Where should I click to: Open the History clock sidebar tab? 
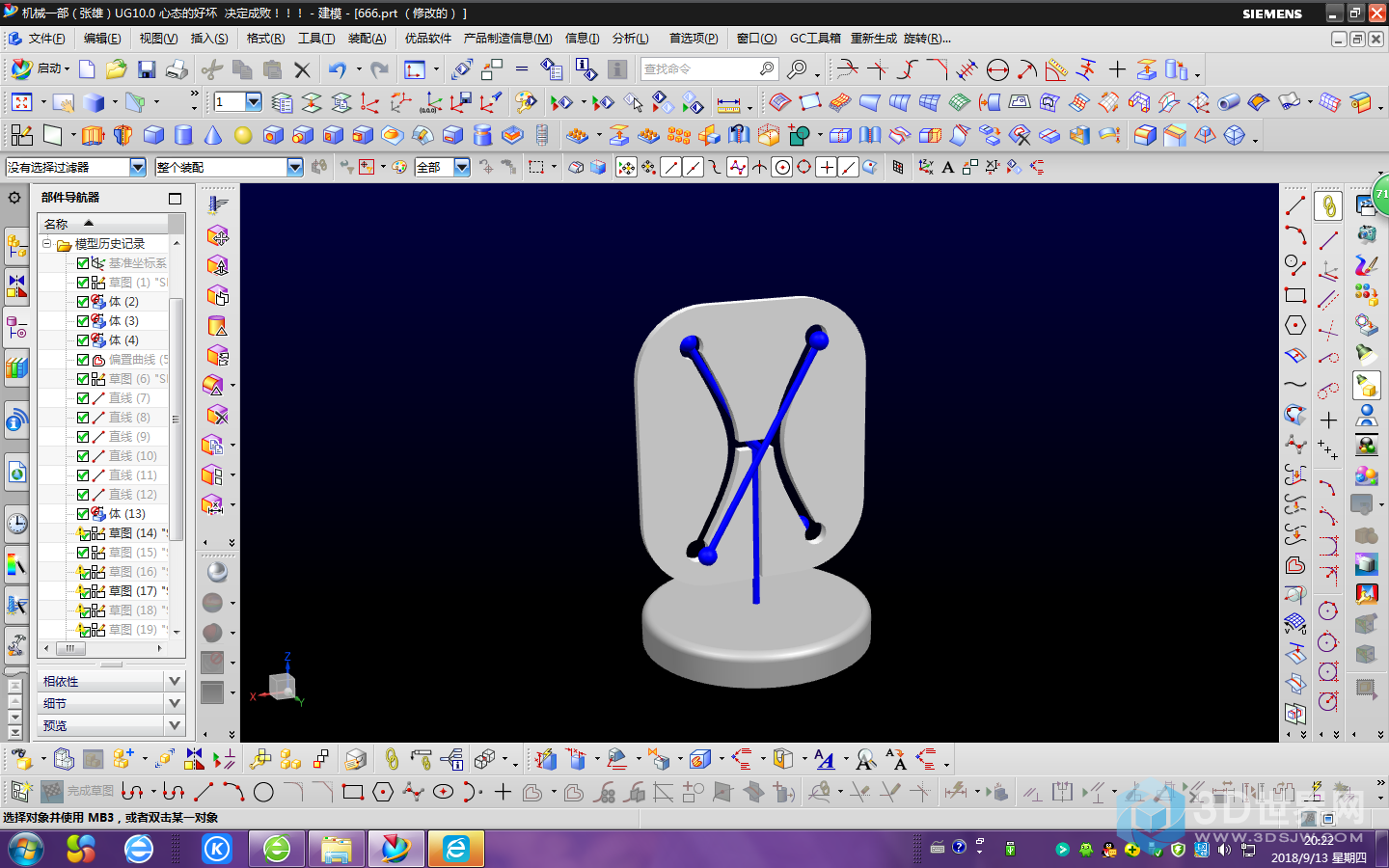point(16,524)
